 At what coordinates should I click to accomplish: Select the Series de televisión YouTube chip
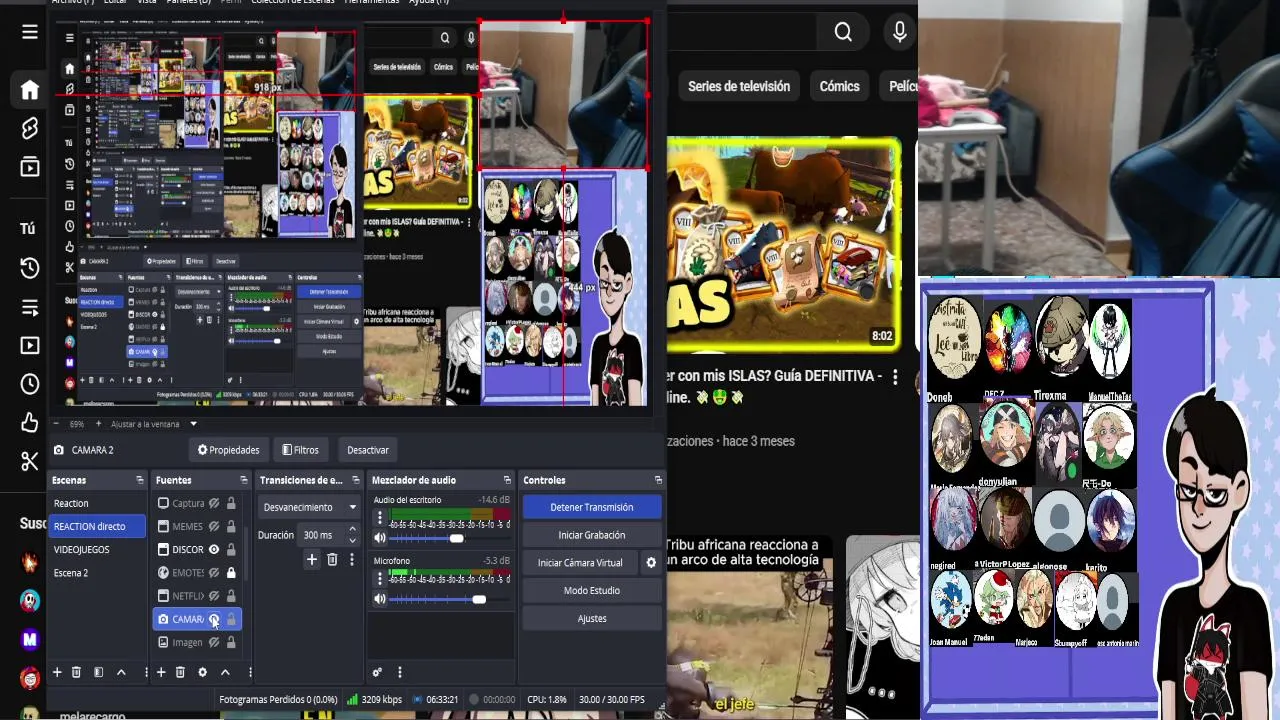click(x=739, y=86)
